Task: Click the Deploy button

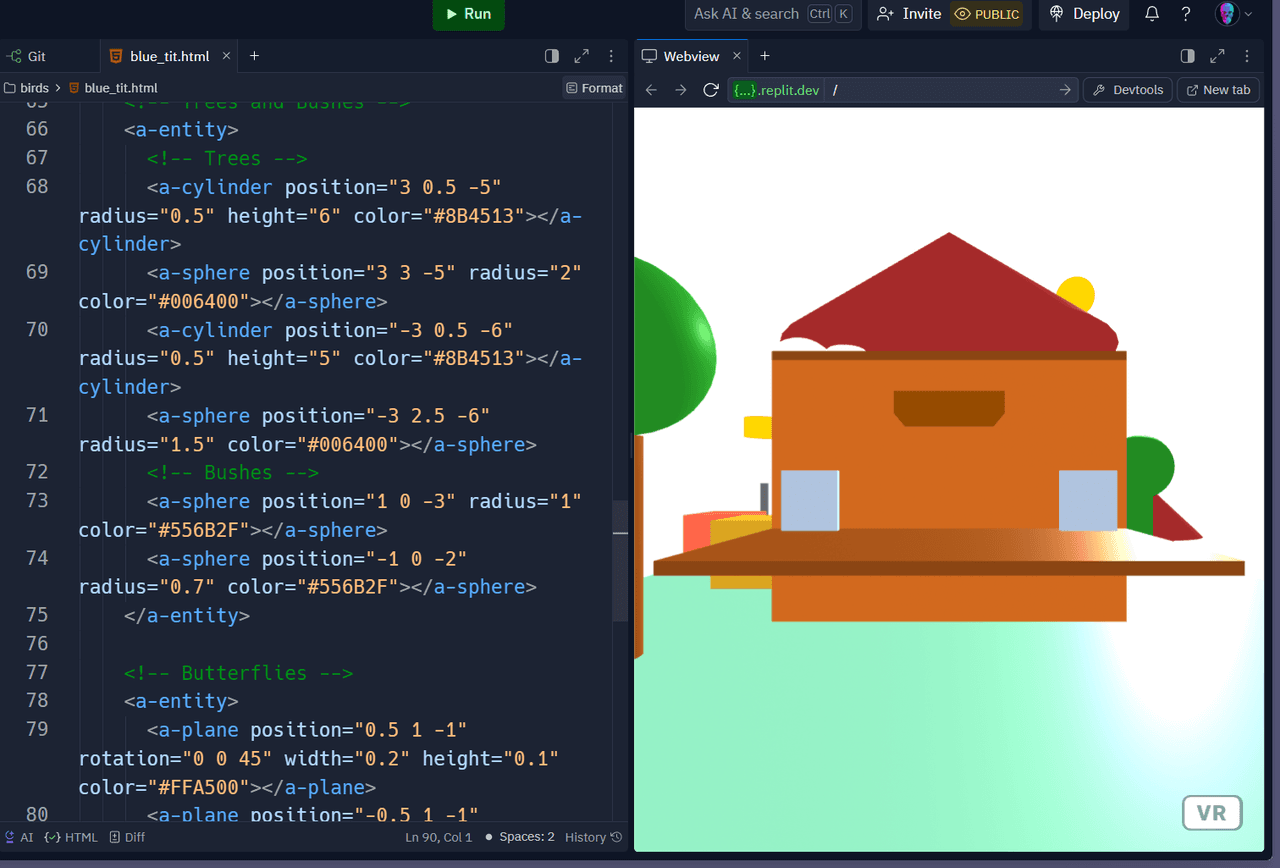Action: pos(1085,14)
